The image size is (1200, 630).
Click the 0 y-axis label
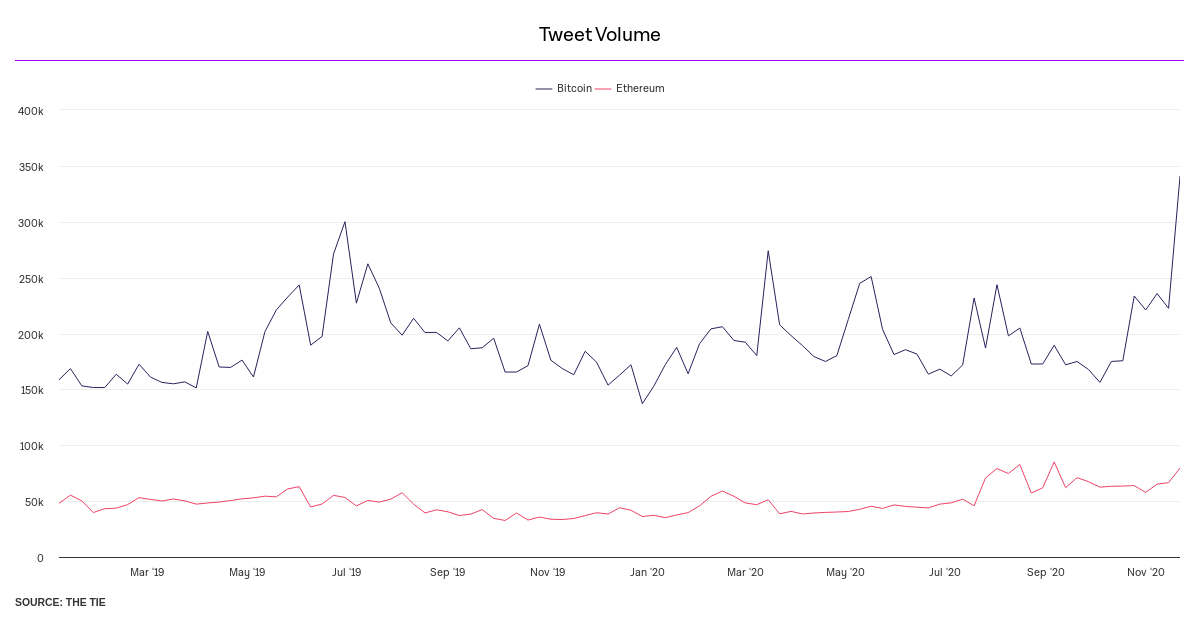[x=40, y=558]
